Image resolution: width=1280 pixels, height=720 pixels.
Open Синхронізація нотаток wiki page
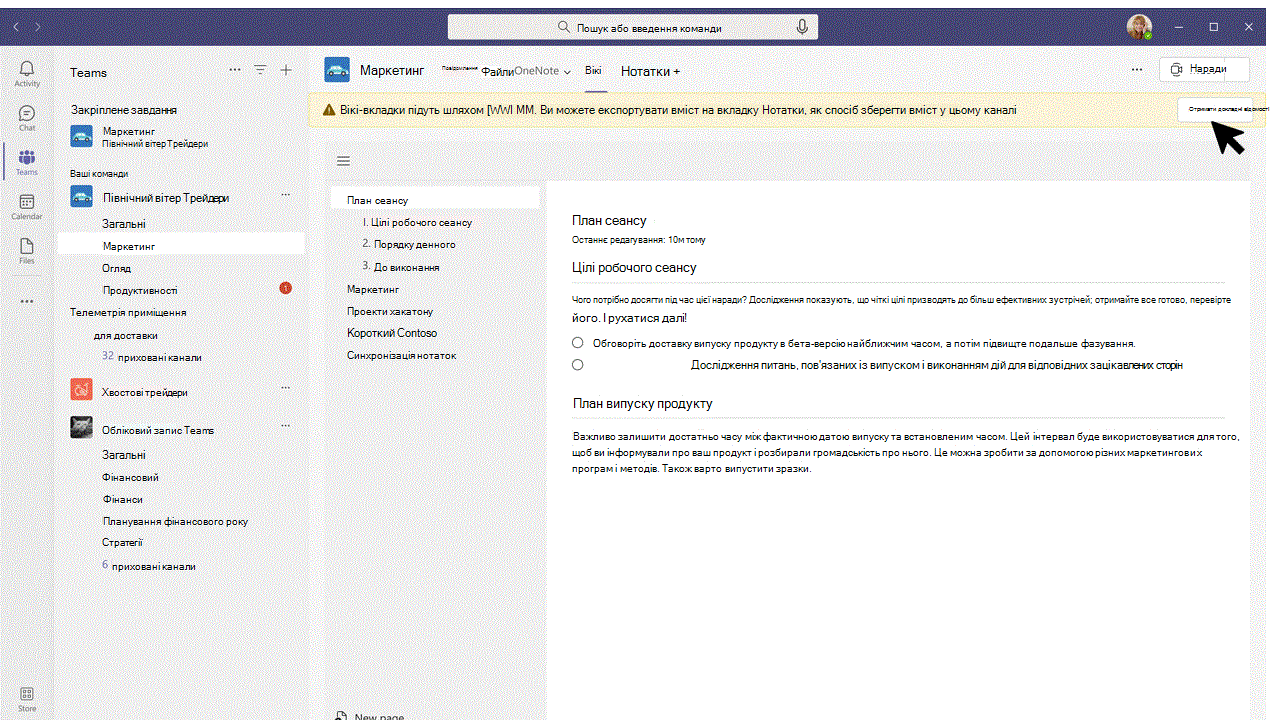coord(402,355)
